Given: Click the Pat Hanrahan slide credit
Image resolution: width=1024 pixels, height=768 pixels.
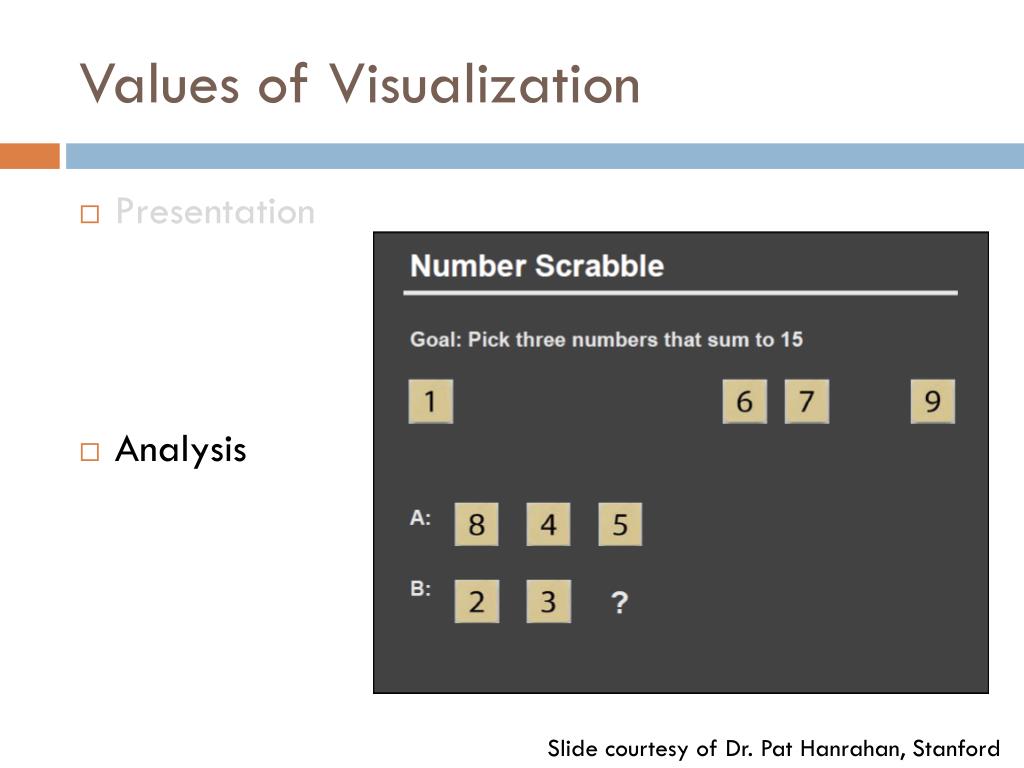Looking at the screenshot, I should click(773, 748).
